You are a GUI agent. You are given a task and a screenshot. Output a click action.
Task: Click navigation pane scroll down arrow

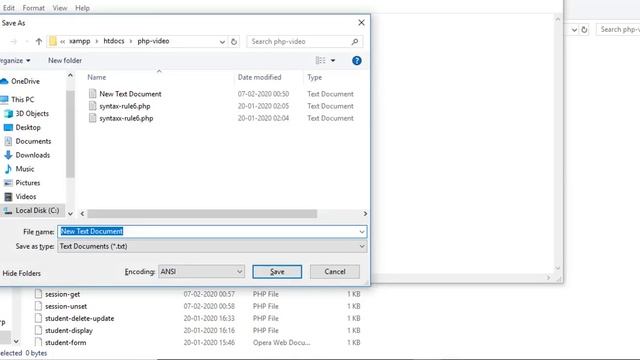coord(70,214)
